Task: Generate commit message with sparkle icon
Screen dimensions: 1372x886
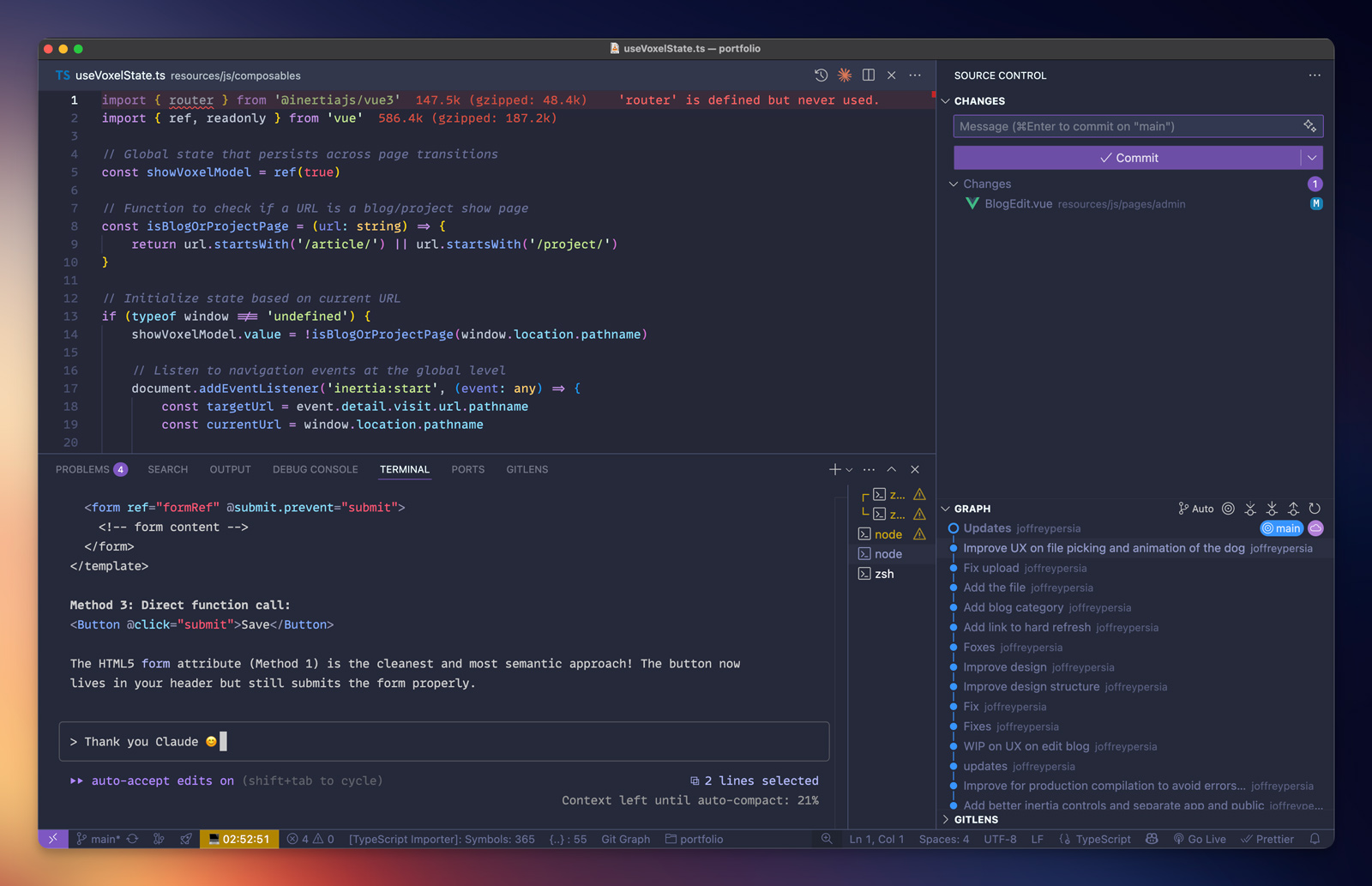Action: point(1309,126)
